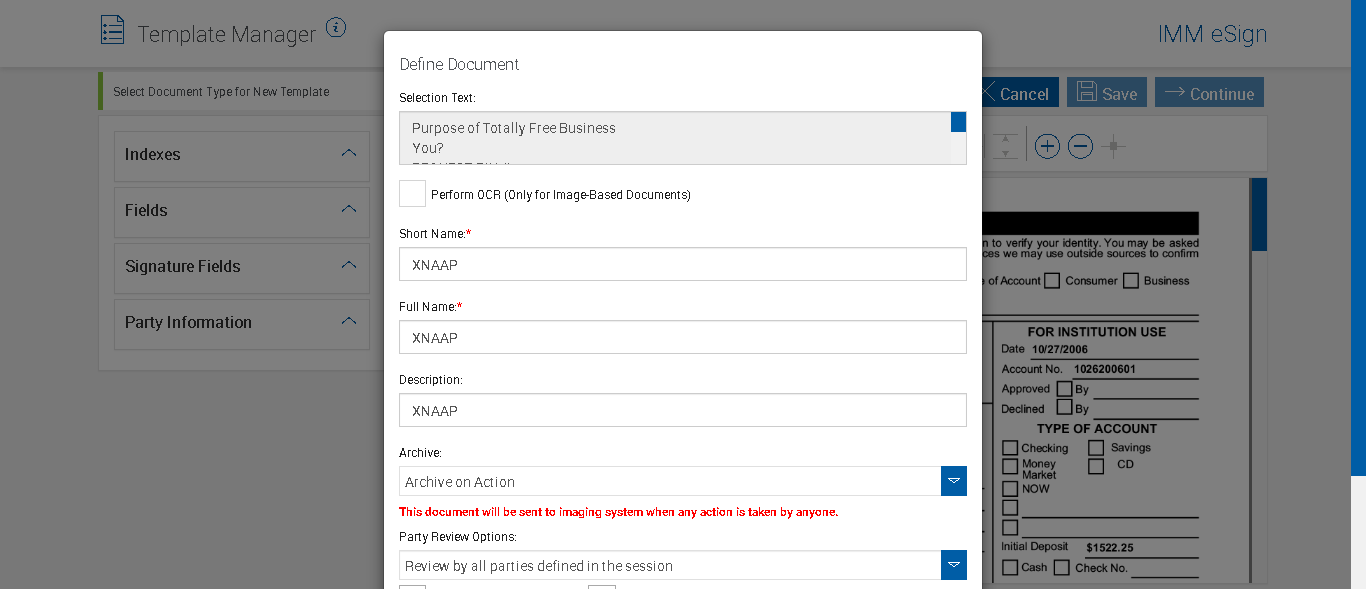Click the Cancel button
Image resolution: width=1366 pixels, height=589 pixels.
tap(1015, 93)
